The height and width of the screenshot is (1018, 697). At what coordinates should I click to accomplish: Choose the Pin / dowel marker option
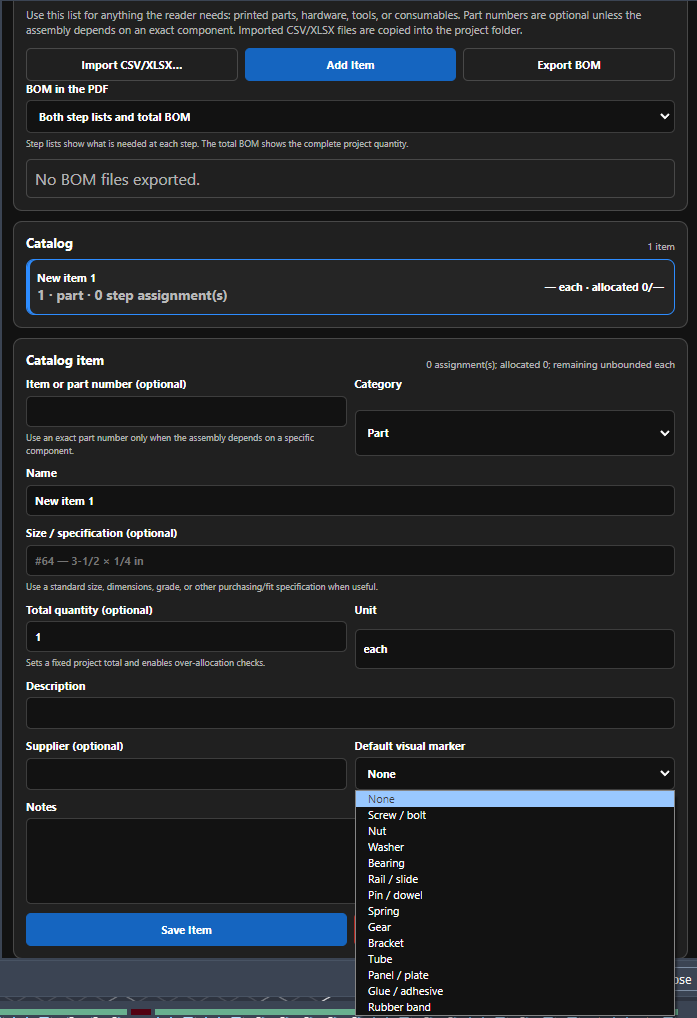click(515, 895)
